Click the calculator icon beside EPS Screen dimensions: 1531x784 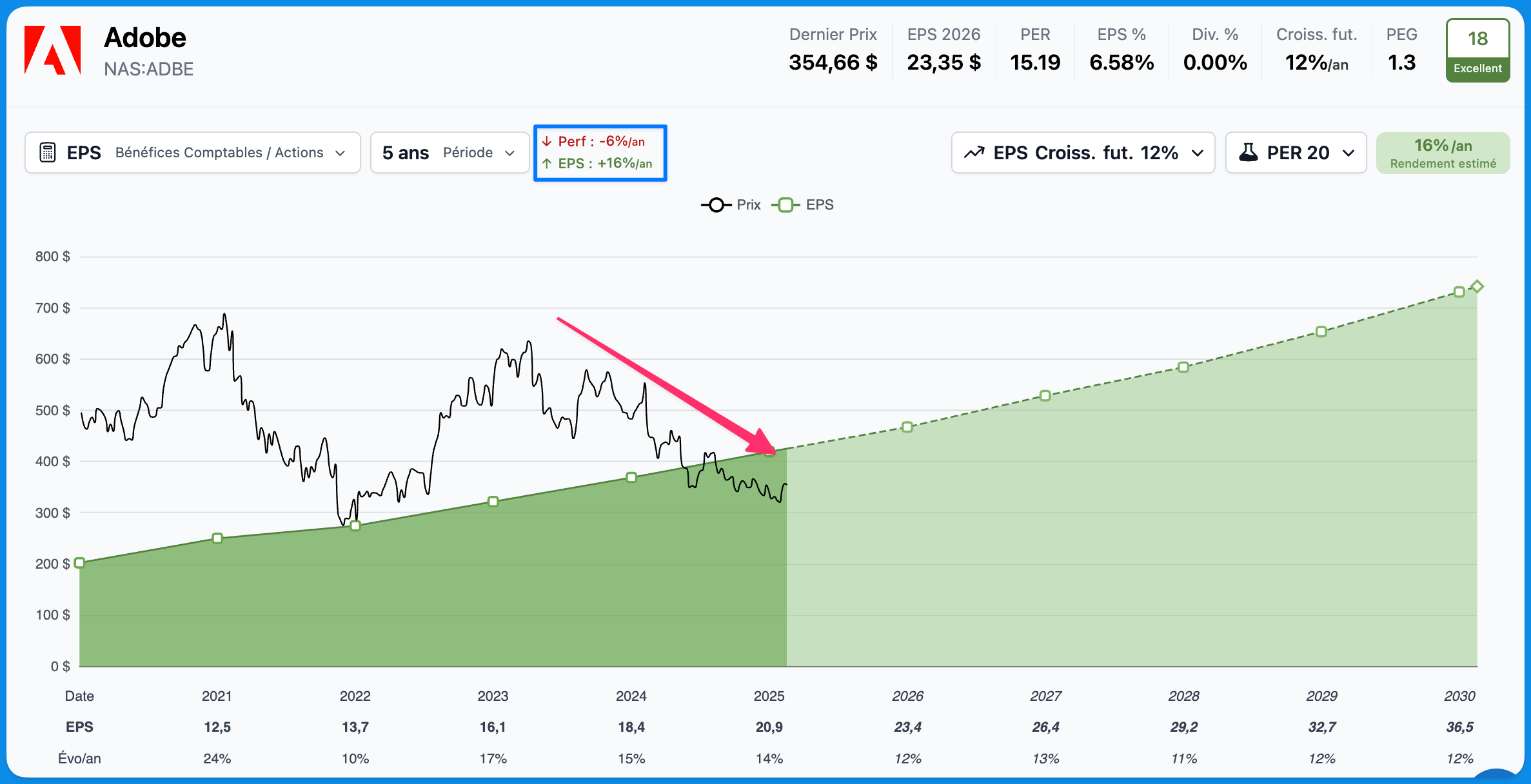pos(47,153)
